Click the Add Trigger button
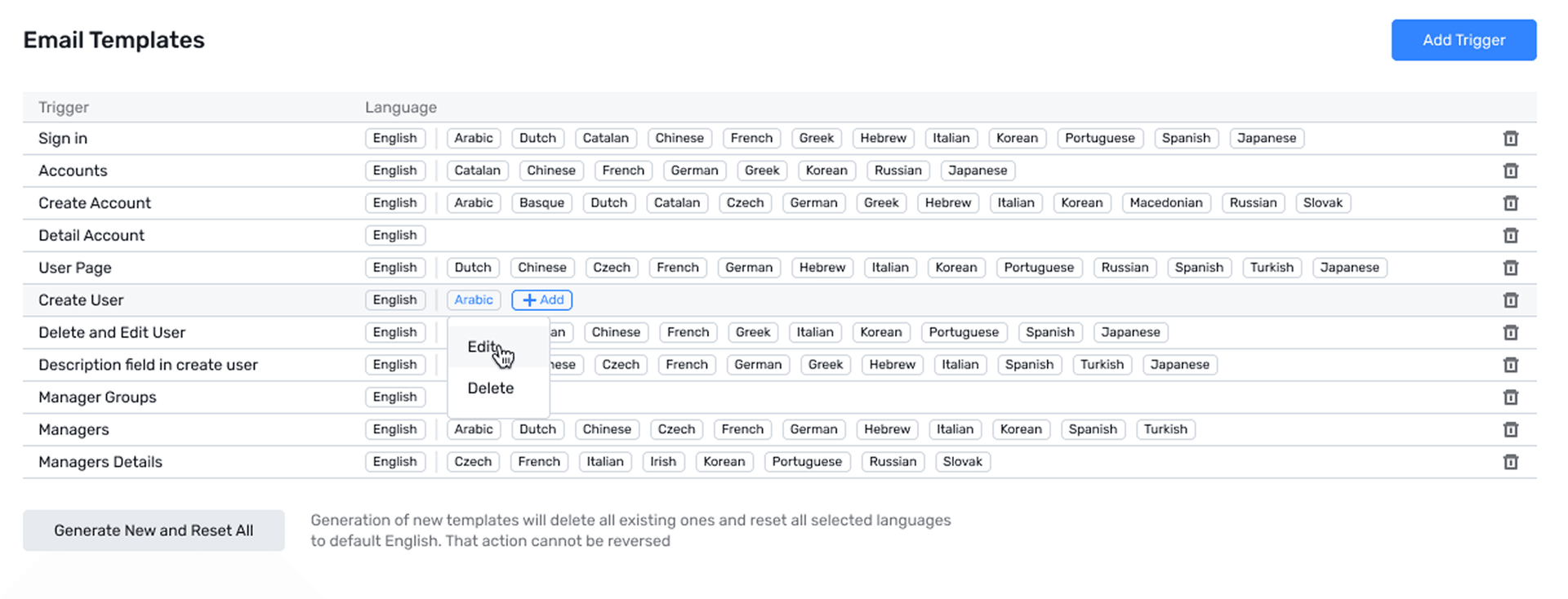Viewport: 1568px width, 599px height. click(1463, 40)
